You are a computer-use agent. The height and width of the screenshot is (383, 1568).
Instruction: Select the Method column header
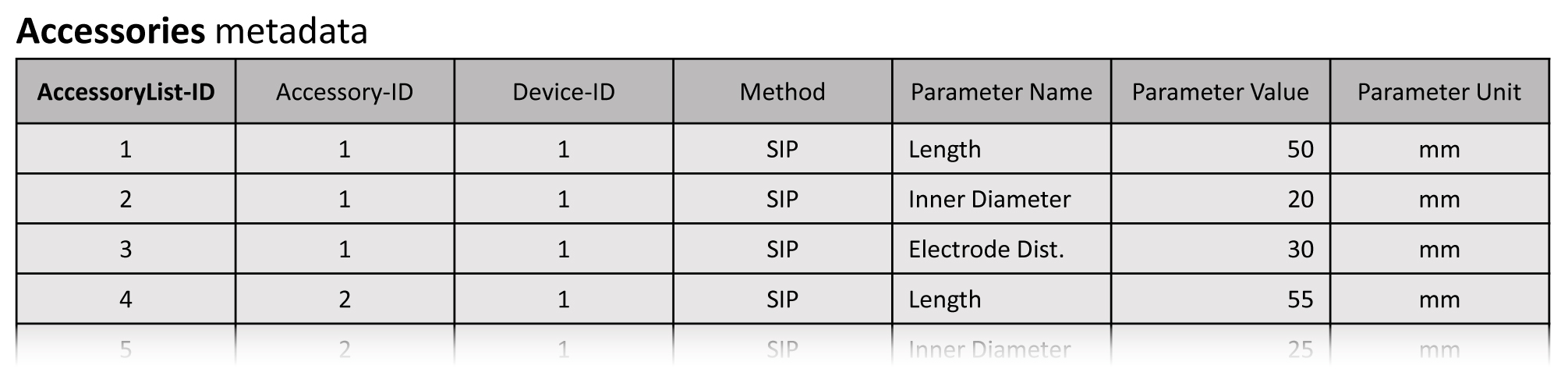pos(782,92)
